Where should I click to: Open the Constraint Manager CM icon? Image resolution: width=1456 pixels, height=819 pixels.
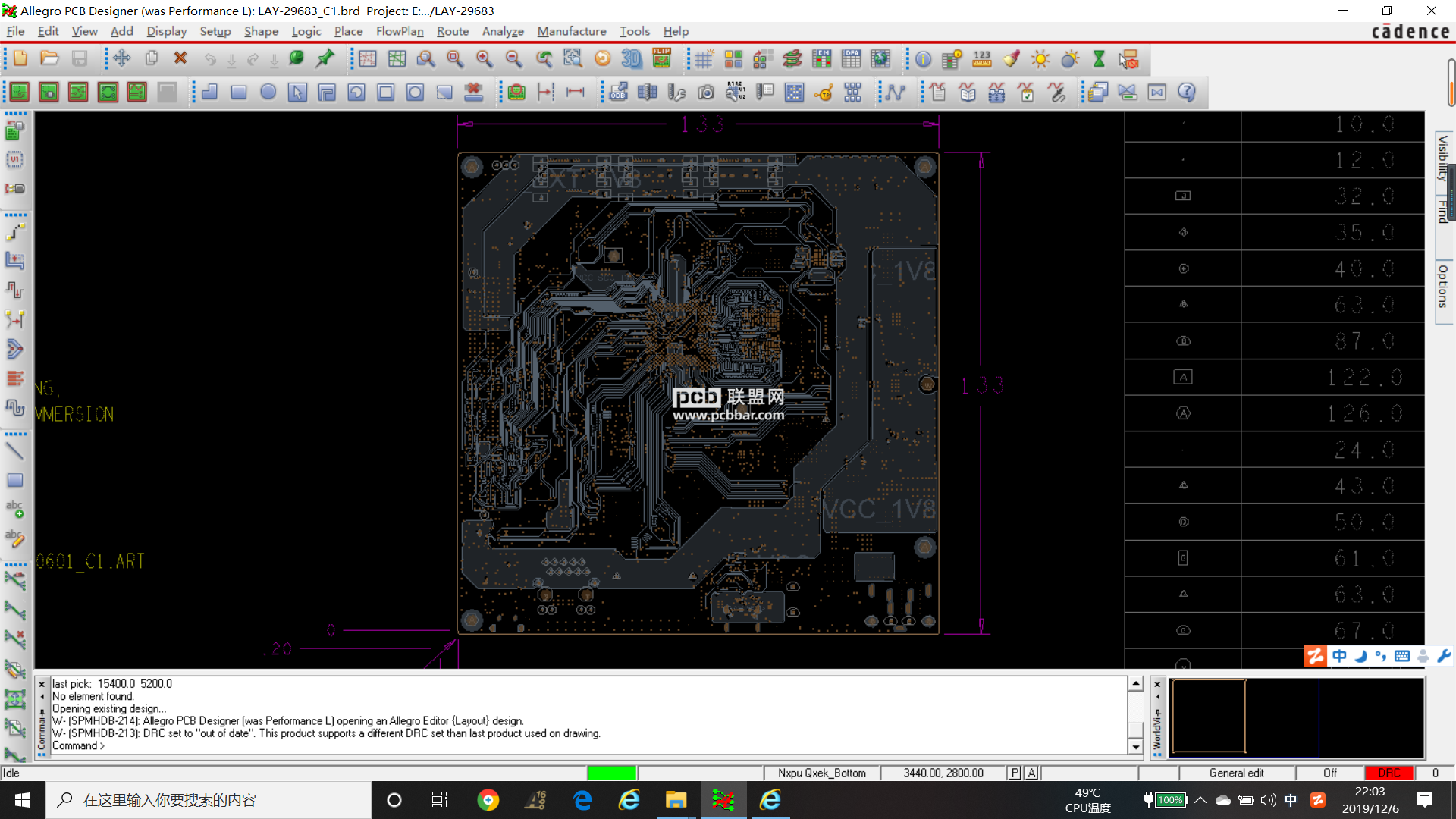point(822,59)
